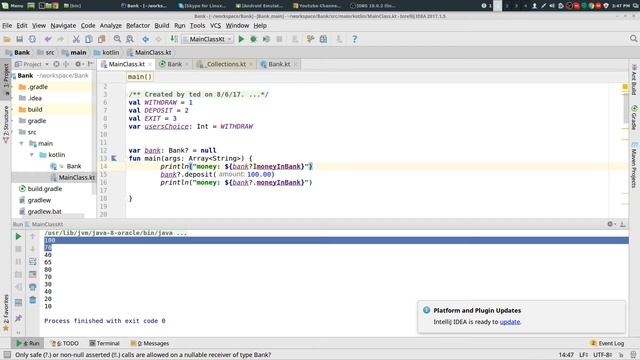The image size is (640, 360).
Task: Toggle soft-wrap icon in Run panel
Action: (33, 262)
